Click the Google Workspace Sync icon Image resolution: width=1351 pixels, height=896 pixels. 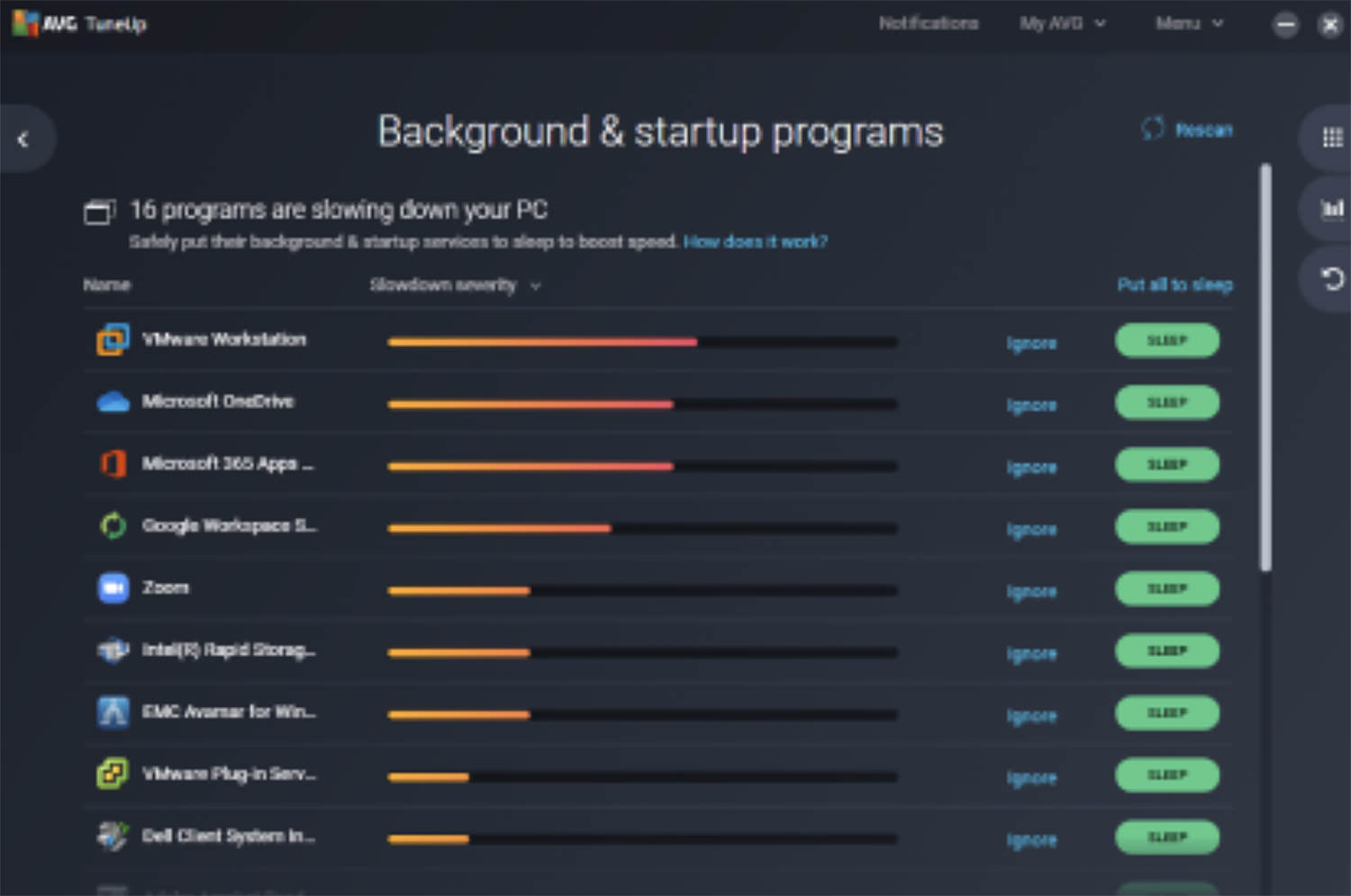tap(113, 525)
